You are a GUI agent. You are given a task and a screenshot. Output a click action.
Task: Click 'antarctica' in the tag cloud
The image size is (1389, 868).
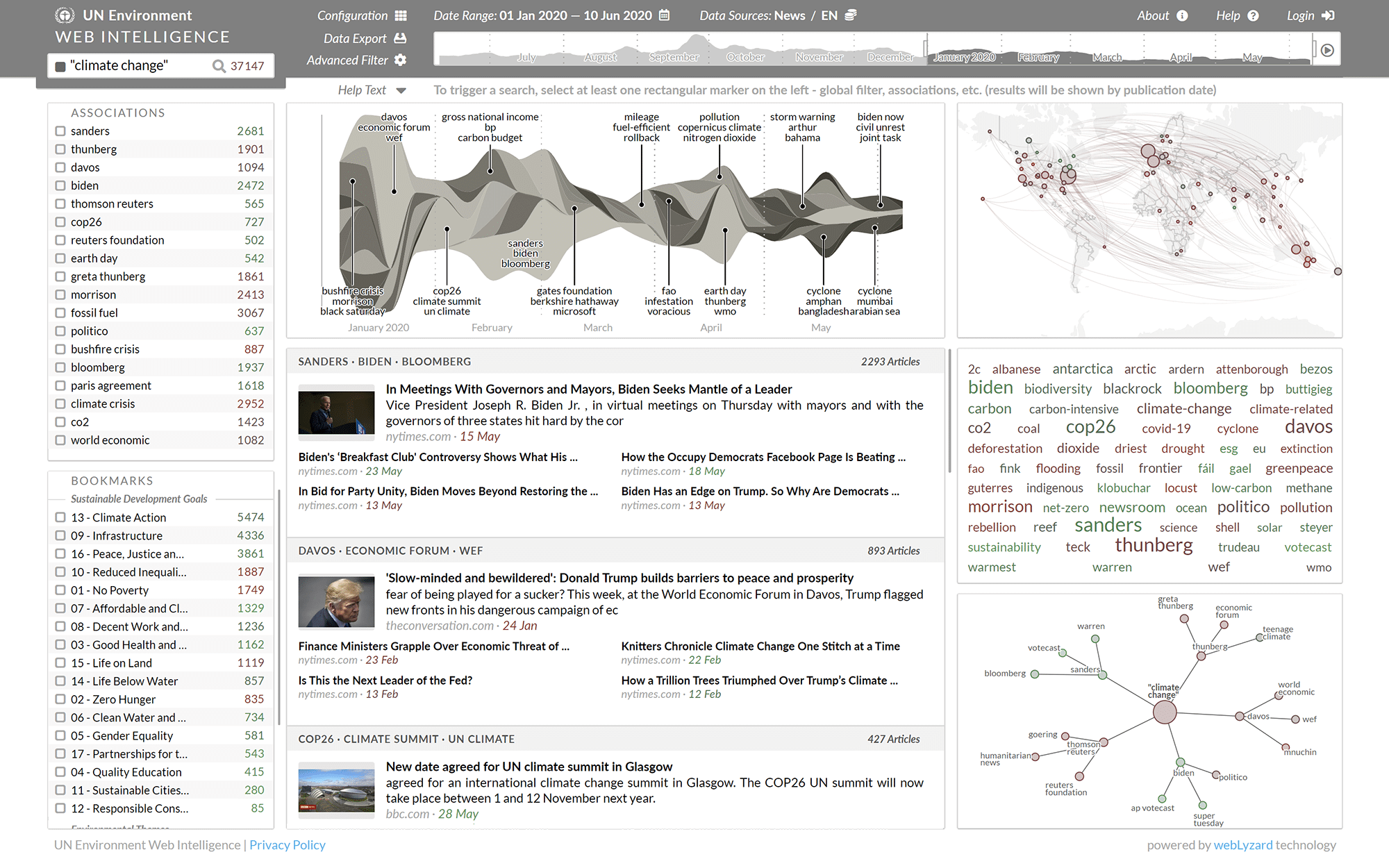coord(1082,369)
